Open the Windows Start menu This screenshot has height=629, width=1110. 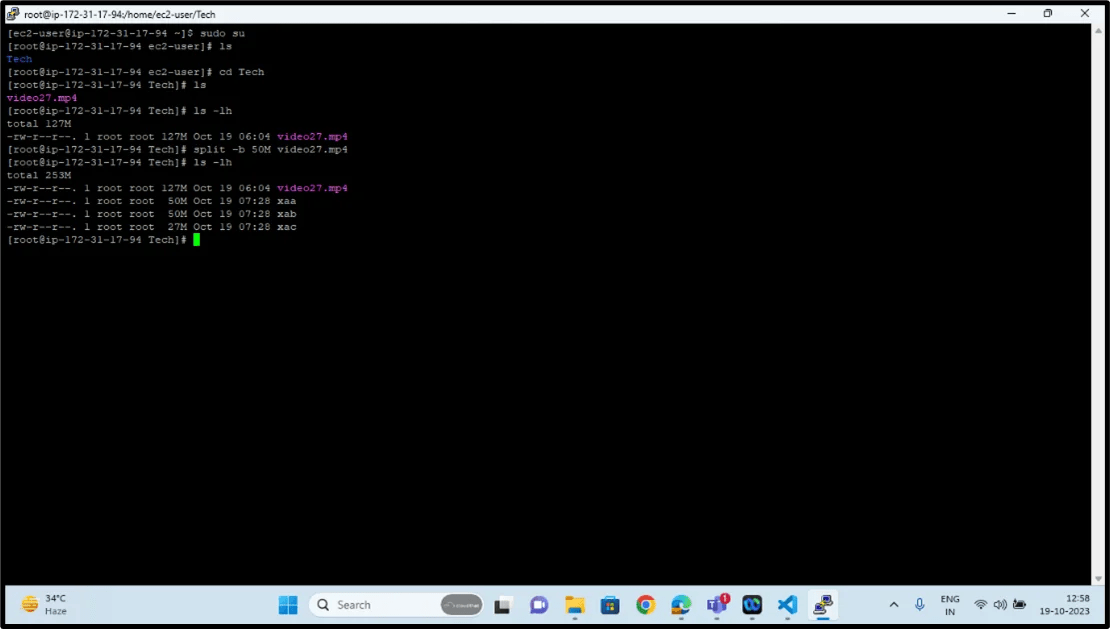(x=288, y=605)
